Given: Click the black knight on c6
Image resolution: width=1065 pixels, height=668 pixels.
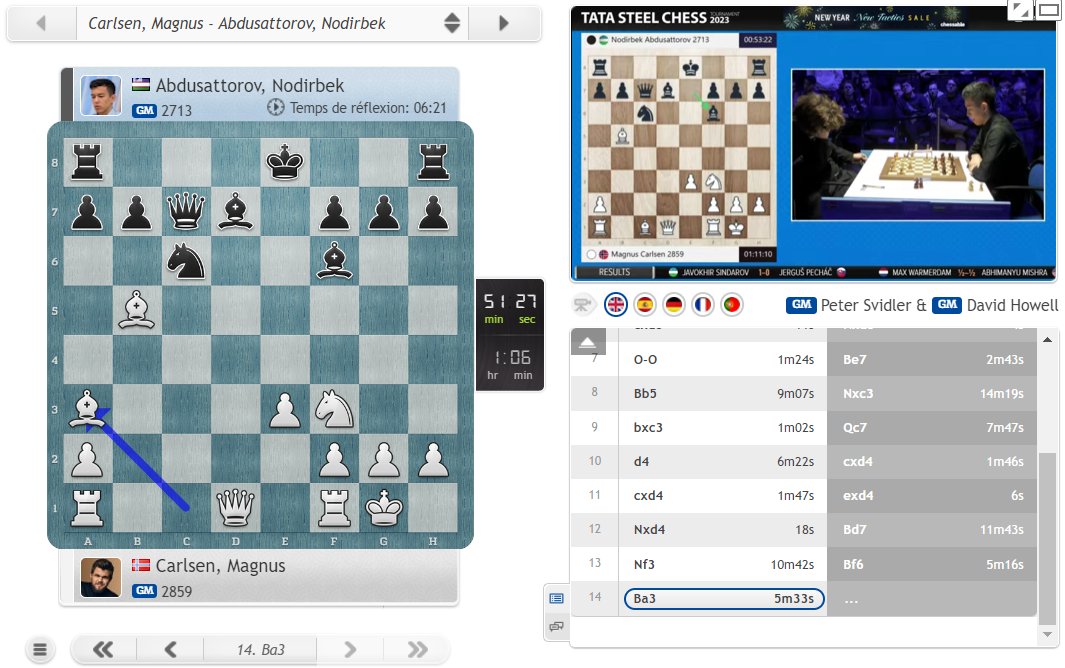Looking at the screenshot, I should (x=185, y=261).
